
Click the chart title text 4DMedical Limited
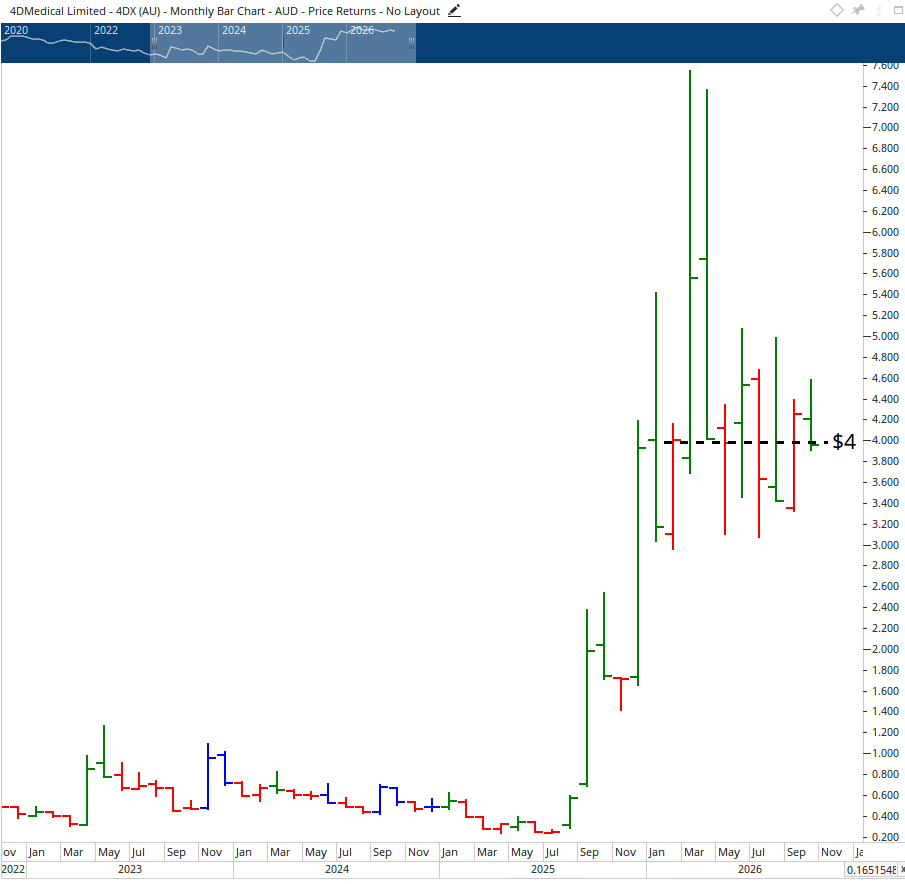click(58, 11)
